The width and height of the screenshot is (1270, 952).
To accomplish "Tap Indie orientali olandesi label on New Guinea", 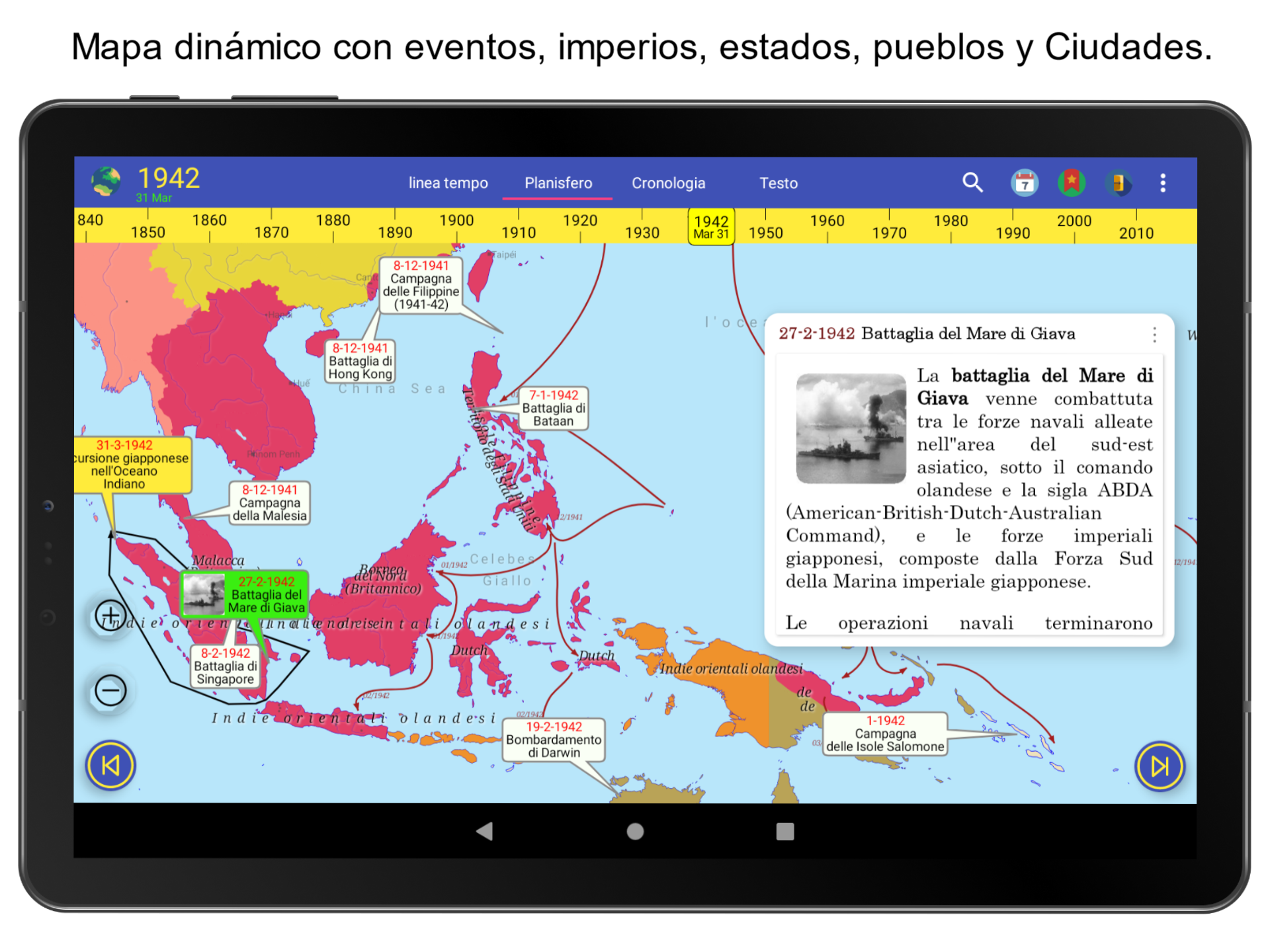I will pyautogui.click(x=731, y=668).
